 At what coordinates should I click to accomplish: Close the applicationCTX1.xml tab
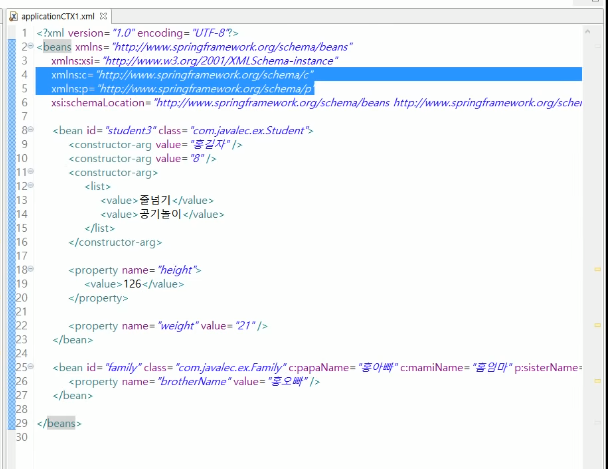tap(103, 16)
